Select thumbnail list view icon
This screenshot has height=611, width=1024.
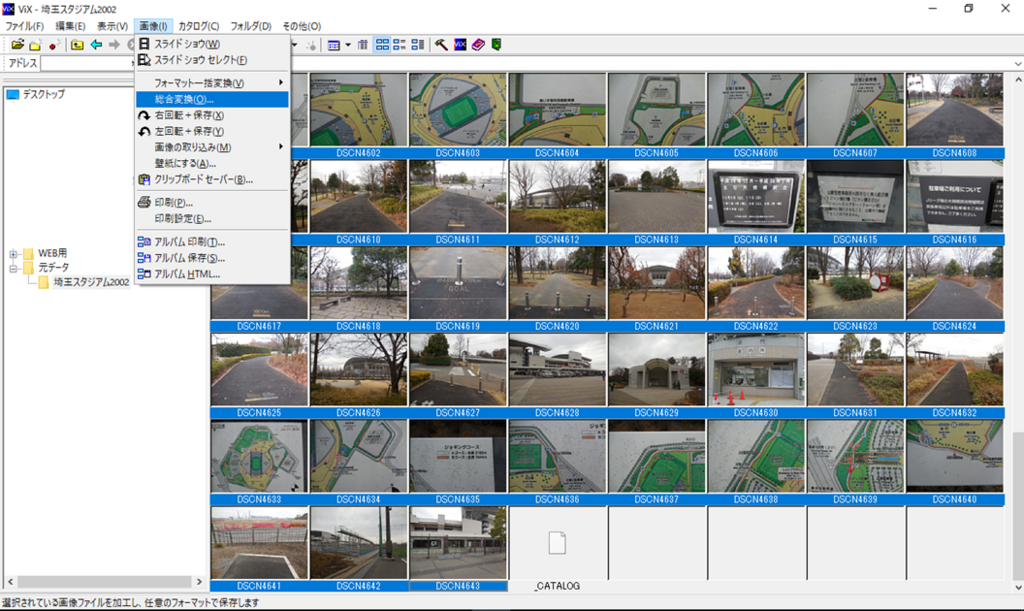[417, 45]
